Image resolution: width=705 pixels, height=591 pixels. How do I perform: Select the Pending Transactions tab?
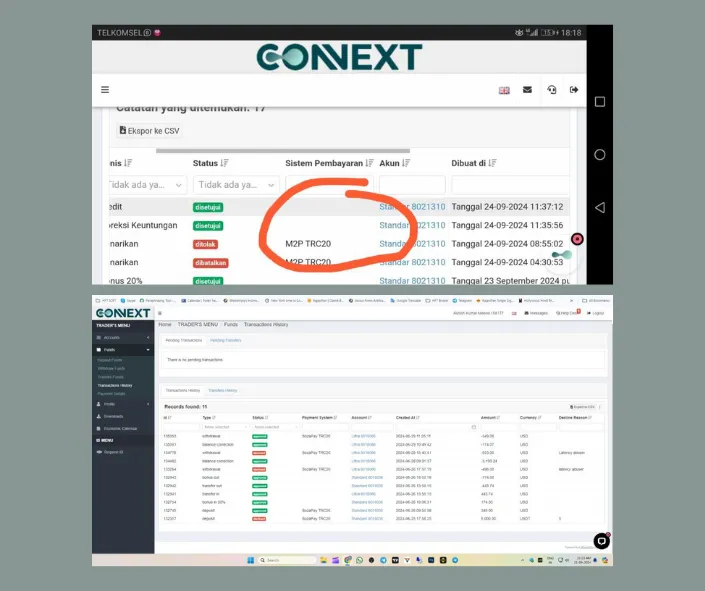(x=183, y=340)
